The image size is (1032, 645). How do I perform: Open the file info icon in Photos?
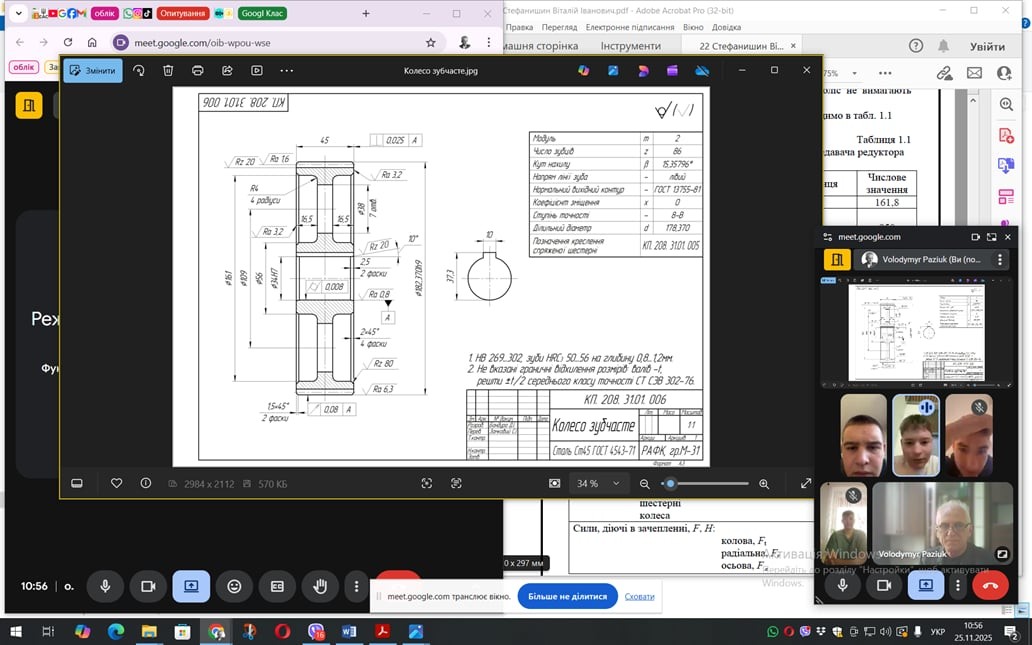tap(146, 484)
